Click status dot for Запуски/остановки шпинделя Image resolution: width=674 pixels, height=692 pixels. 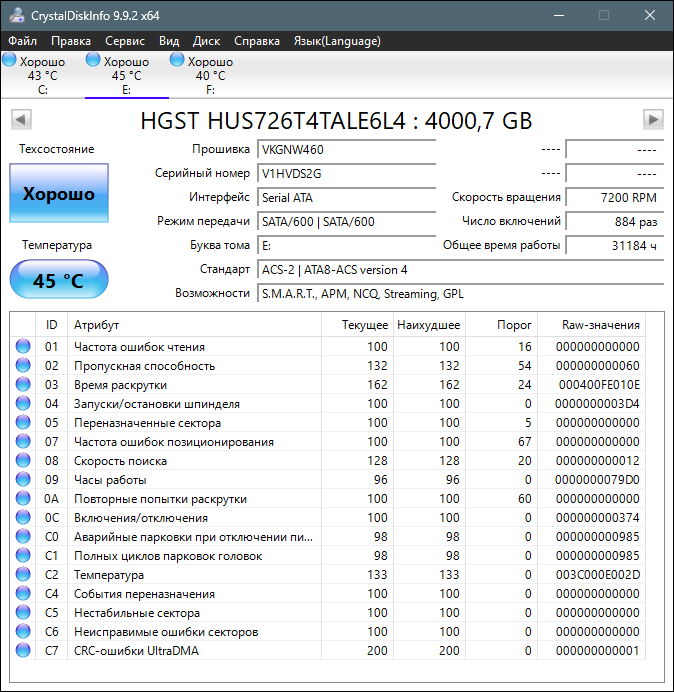pyautogui.click(x=23, y=403)
